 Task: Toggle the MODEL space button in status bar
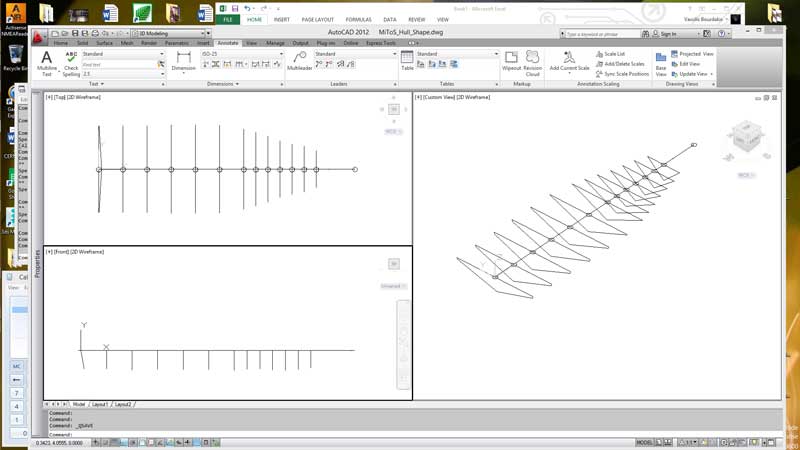[x=645, y=441]
